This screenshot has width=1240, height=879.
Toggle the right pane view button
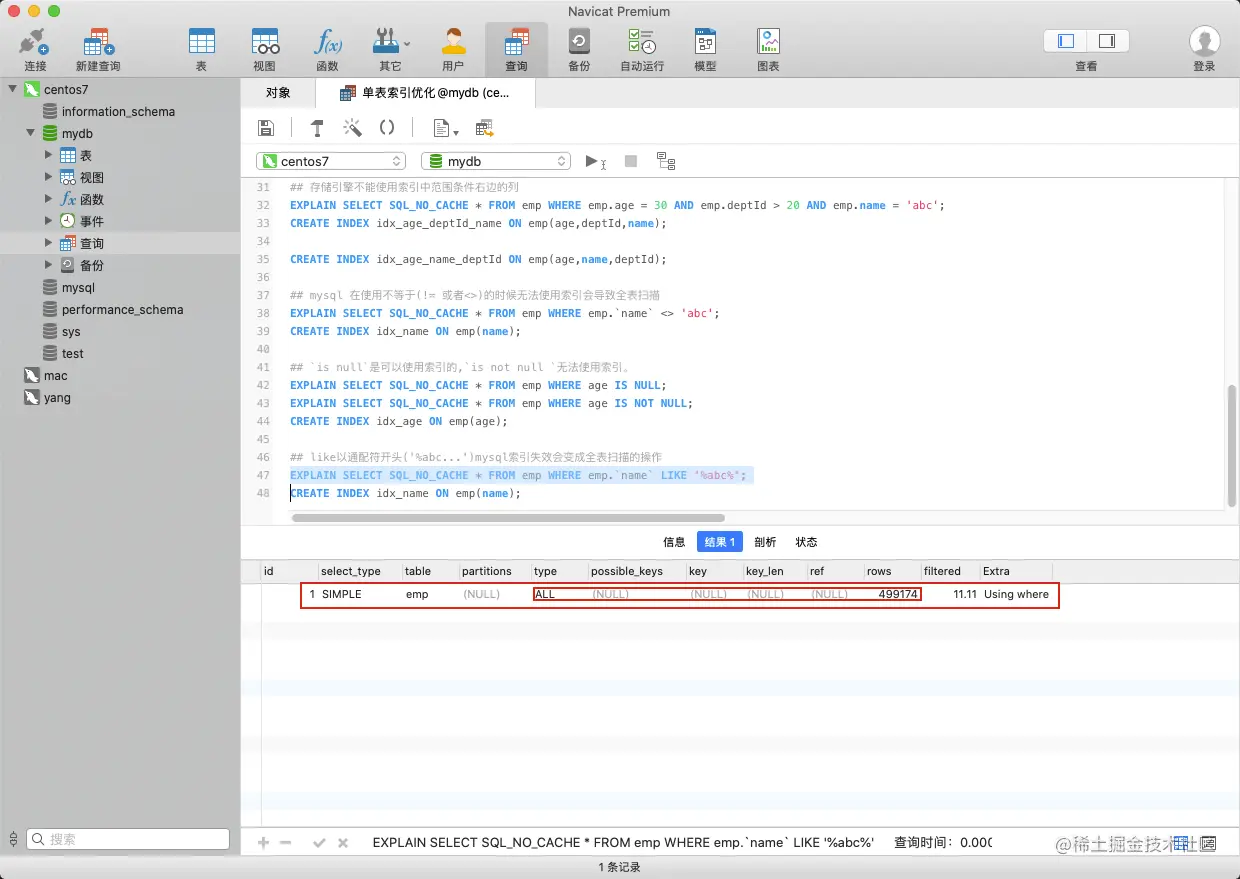coord(1107,41)
